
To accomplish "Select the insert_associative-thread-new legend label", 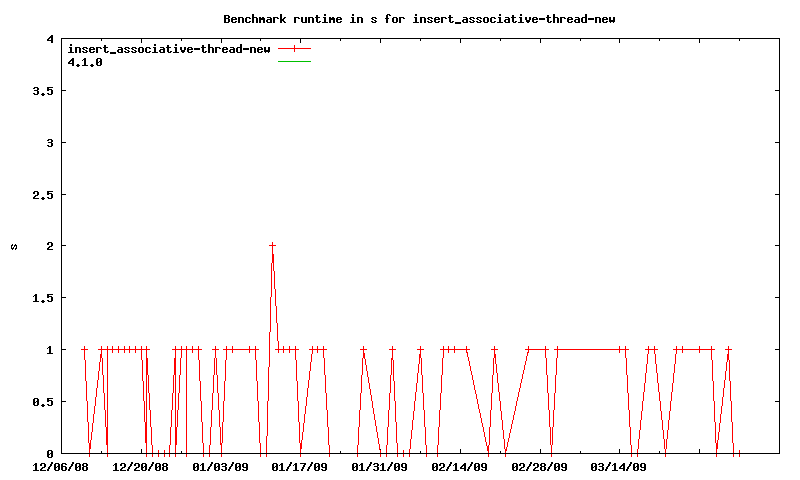I will [169, 49].
